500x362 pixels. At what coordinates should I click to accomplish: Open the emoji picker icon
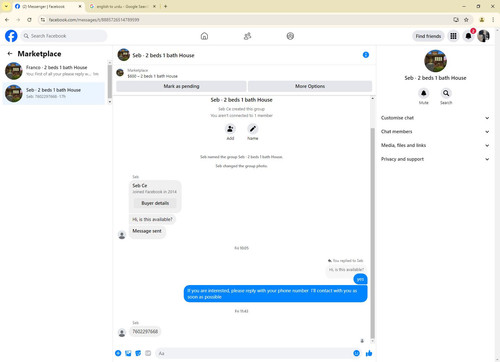click(356, 353)
